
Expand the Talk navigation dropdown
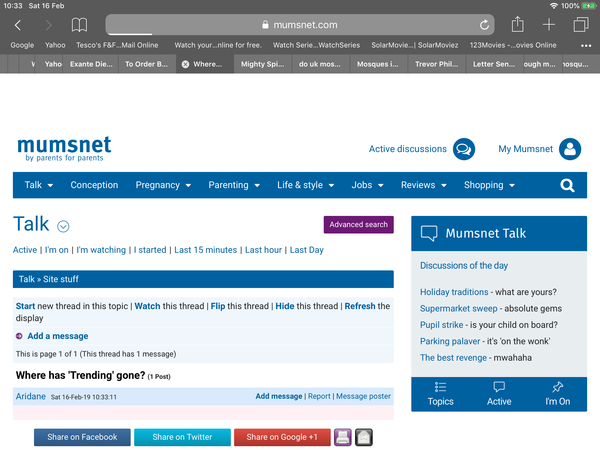pos(39,185)
